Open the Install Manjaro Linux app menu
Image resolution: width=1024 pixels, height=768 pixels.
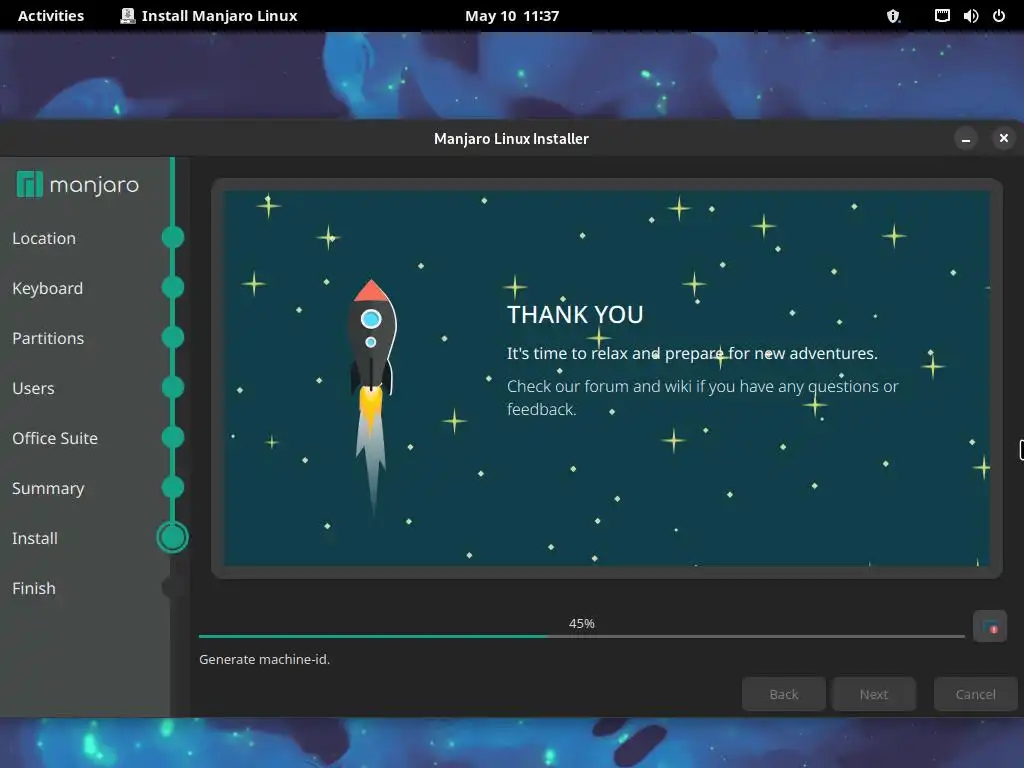click(209, 16)
